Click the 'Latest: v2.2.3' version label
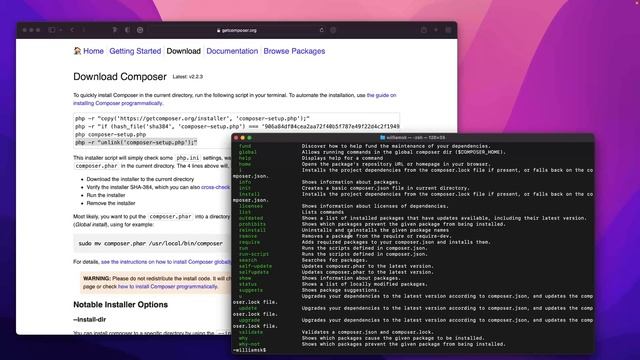 click(x=188, y=77)
